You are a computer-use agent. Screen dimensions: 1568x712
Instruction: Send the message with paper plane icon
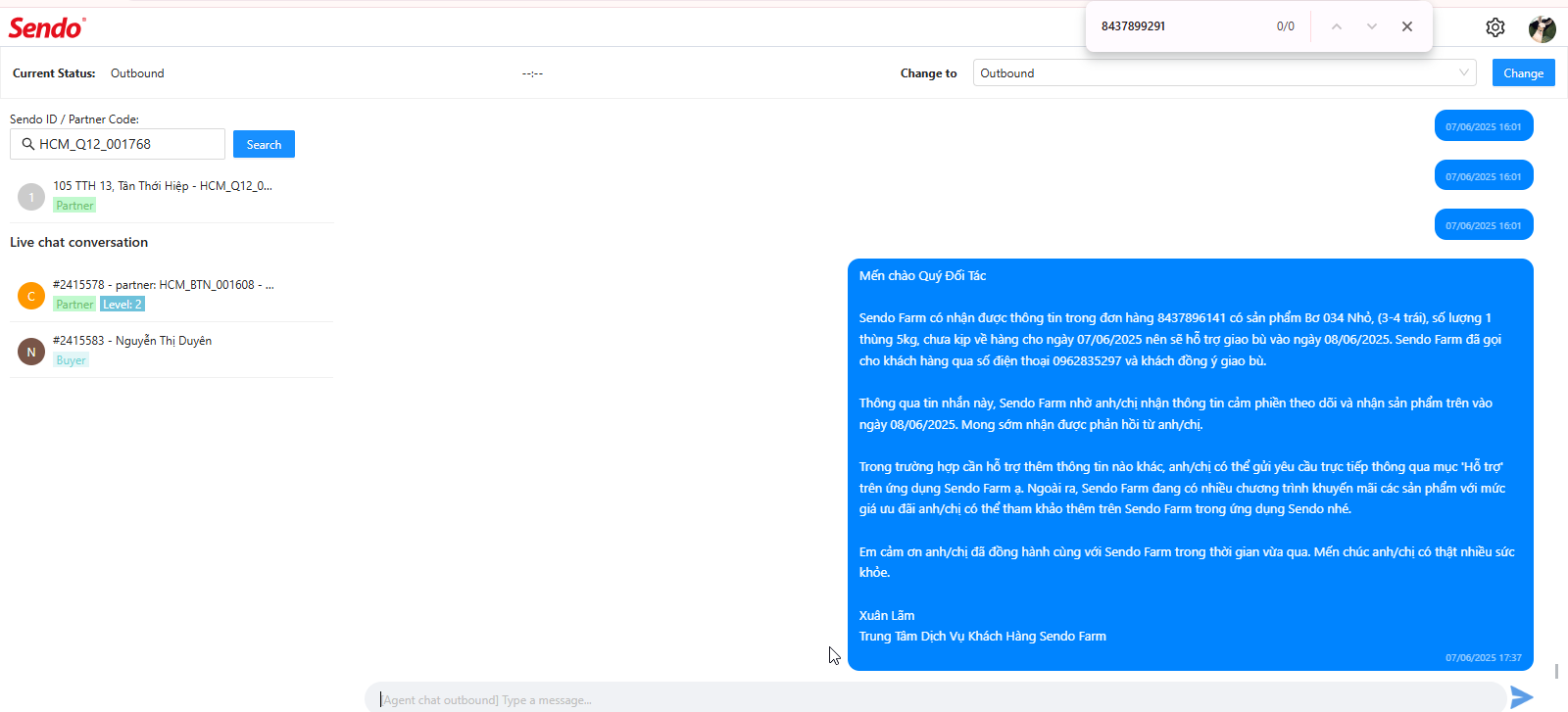1522,697
